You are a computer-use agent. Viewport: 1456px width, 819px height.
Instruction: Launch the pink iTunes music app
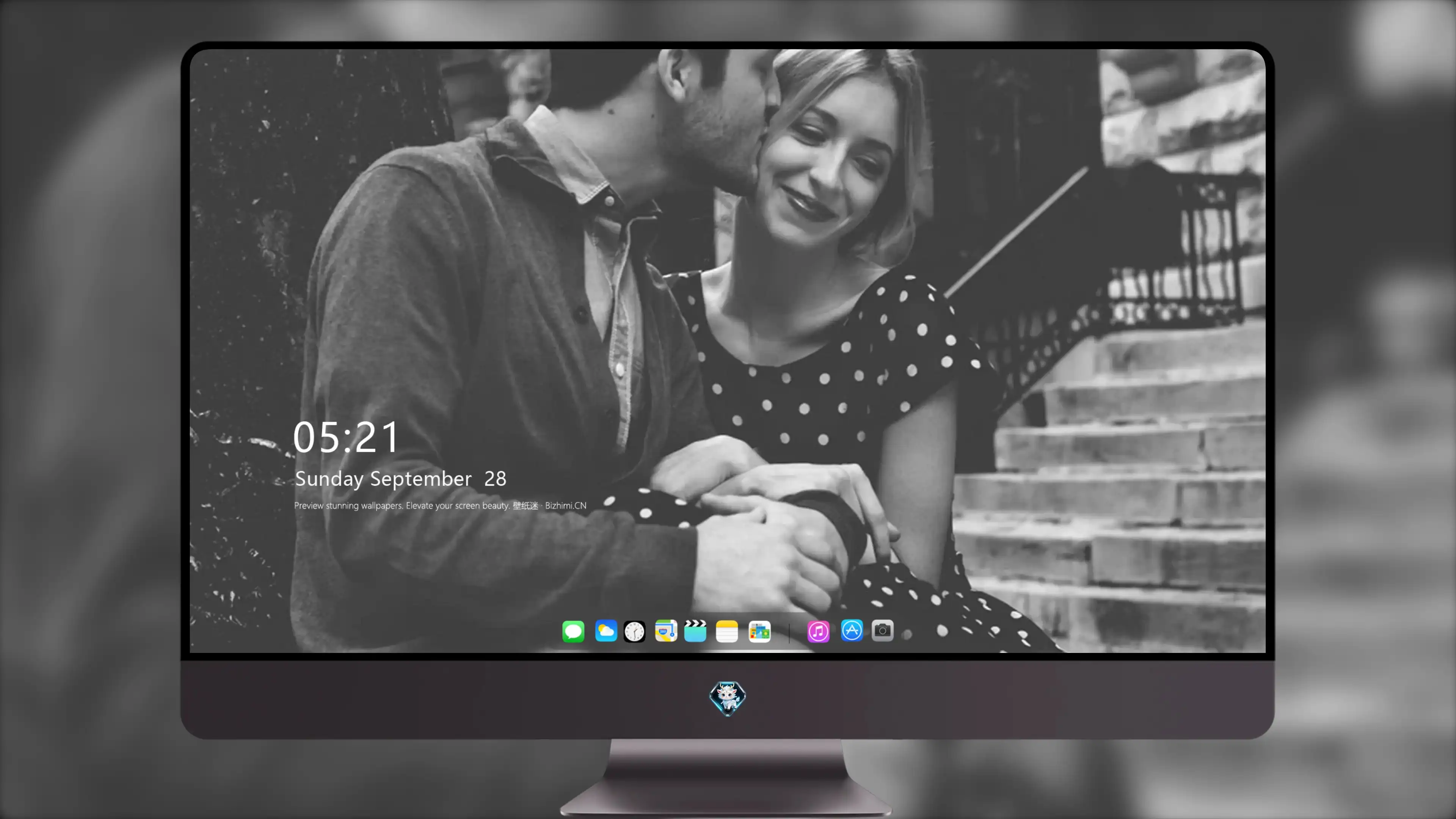tap(819, 631)
